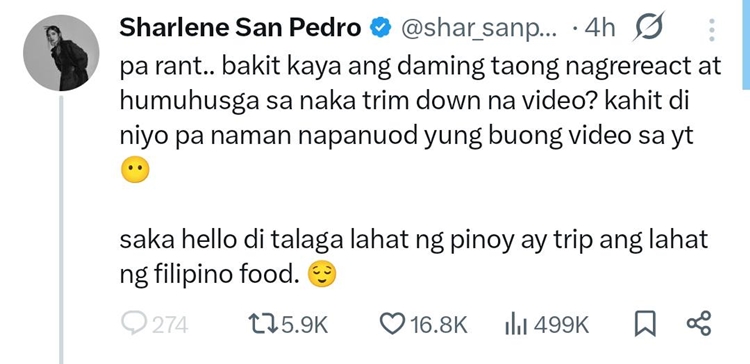Toggle bookmark on this tweet
Screen dimensions: 750x364
[644, 325]
